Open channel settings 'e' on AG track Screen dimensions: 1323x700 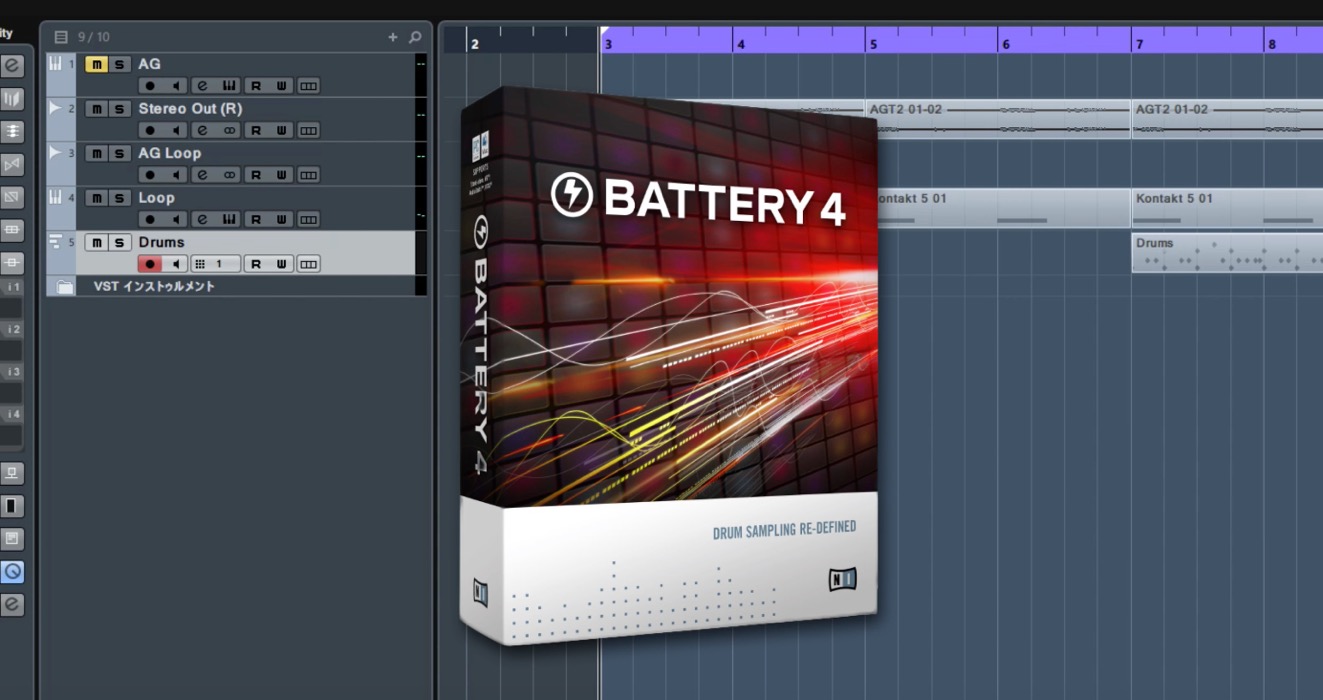point(202,86)
